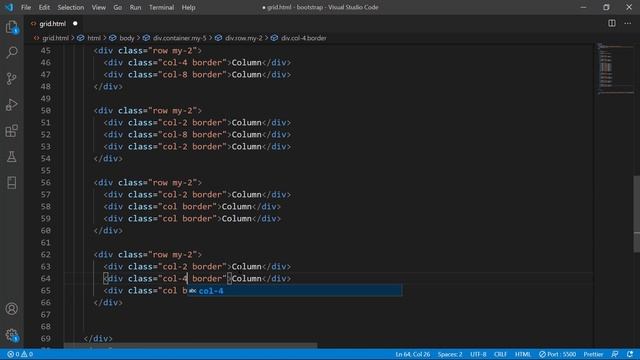Click line number 50 in gutter
640x360 pixels.
point(46,111)
